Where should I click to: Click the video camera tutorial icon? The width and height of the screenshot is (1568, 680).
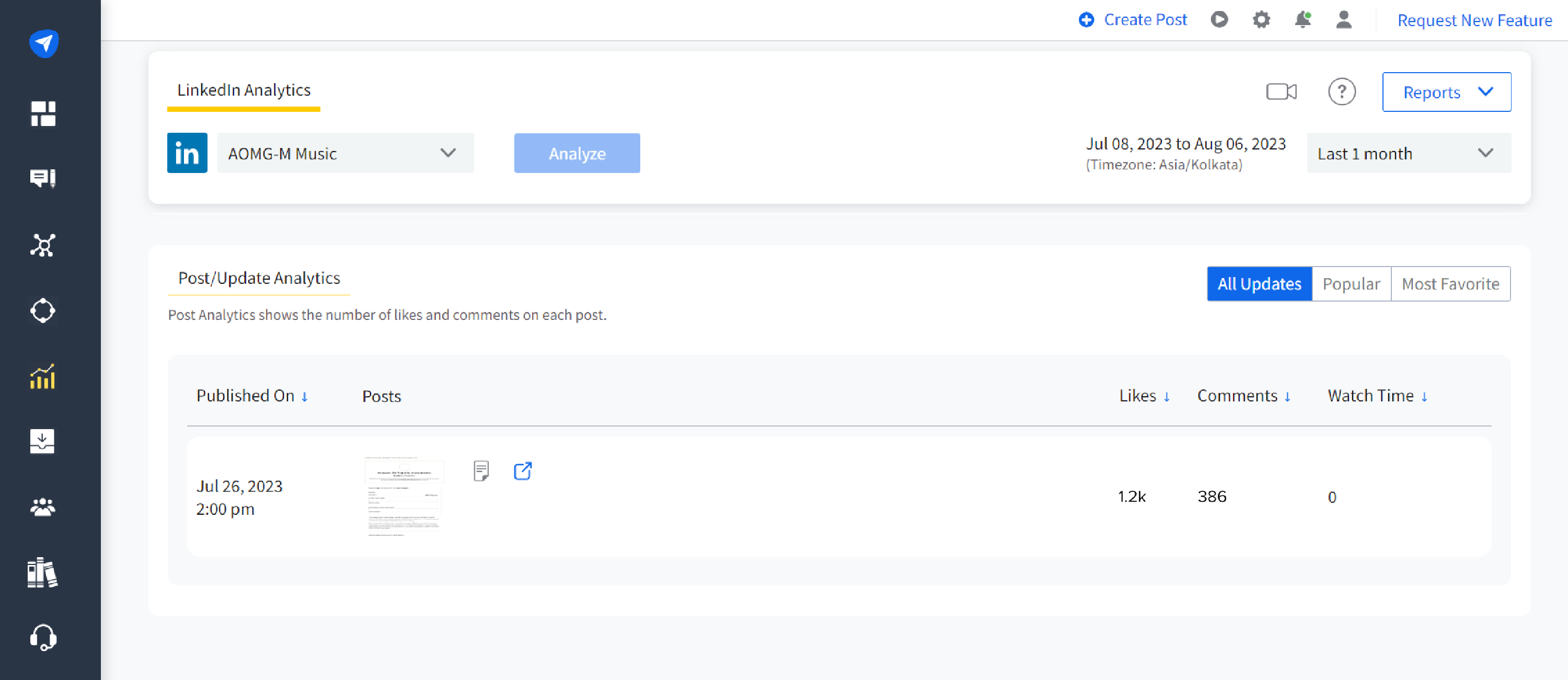point(1281,92)
